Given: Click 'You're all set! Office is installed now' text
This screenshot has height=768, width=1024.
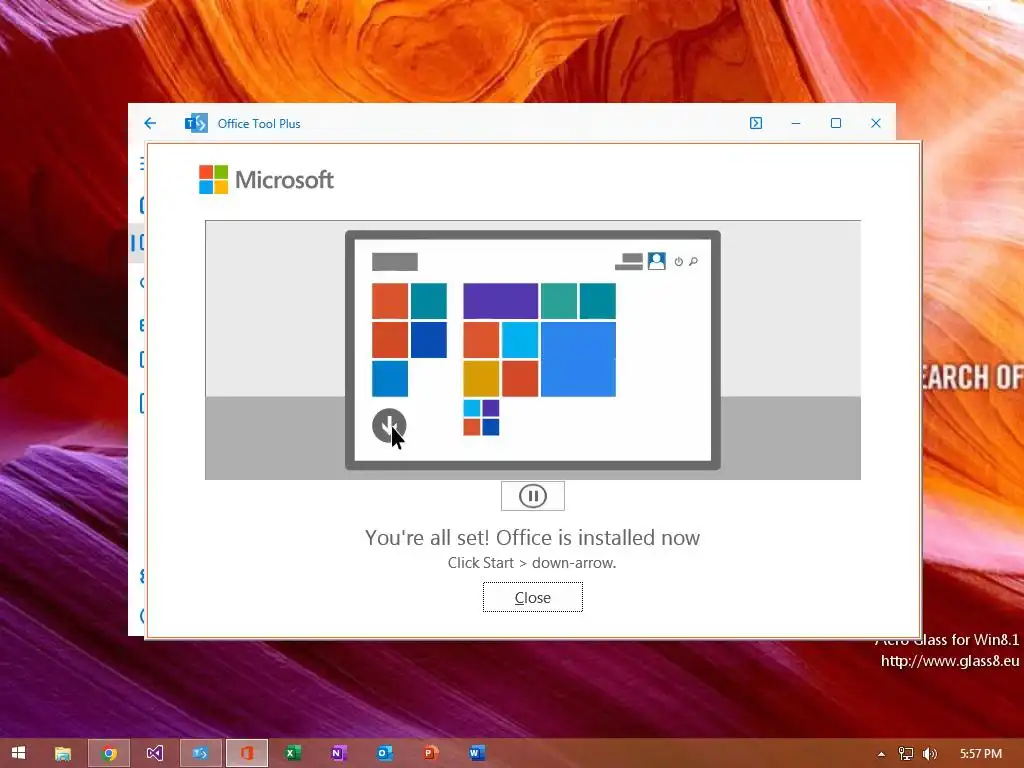Looking at the screenshot, I should tap(532, 537).
